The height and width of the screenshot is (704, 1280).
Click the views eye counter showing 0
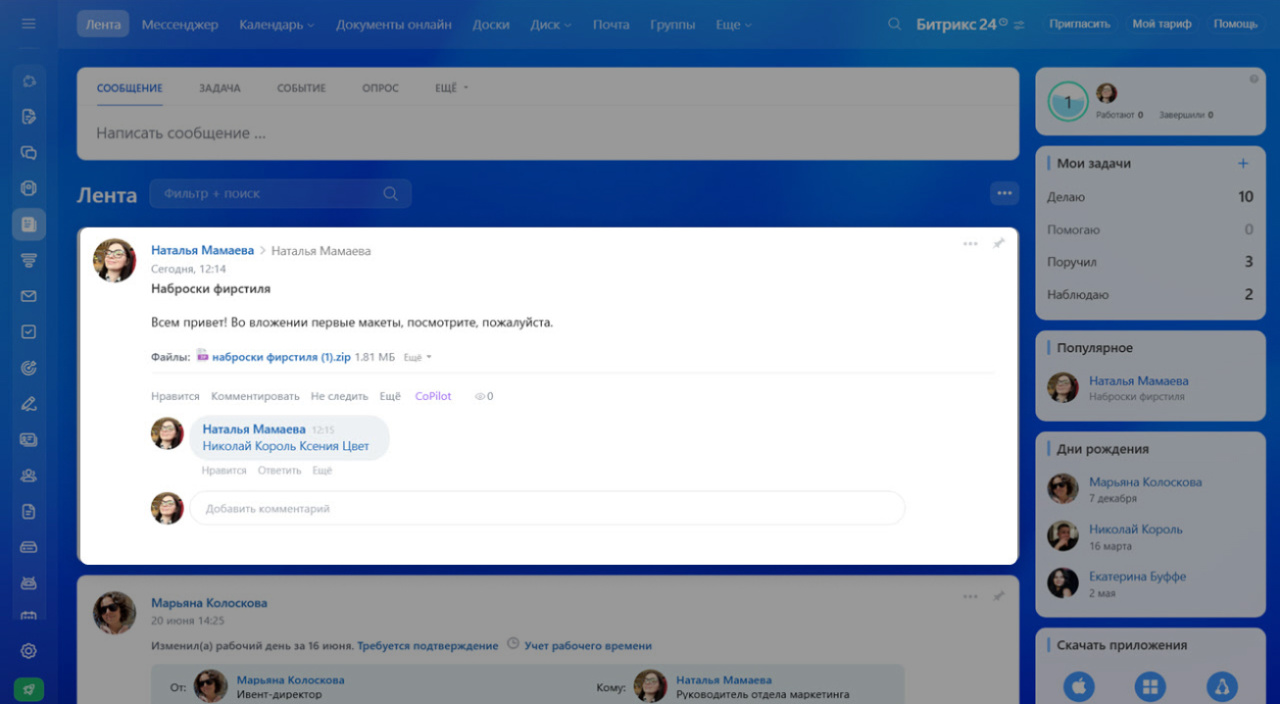(484, 396)
